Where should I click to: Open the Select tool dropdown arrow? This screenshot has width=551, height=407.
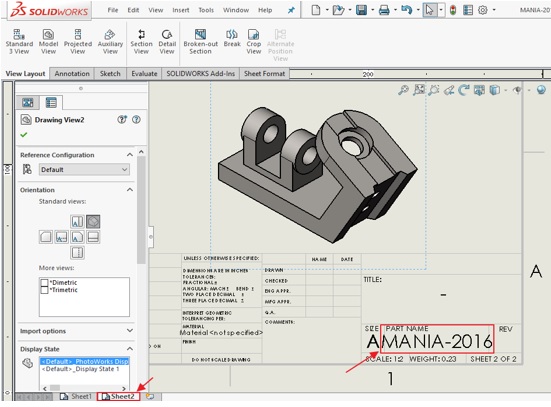441,10
